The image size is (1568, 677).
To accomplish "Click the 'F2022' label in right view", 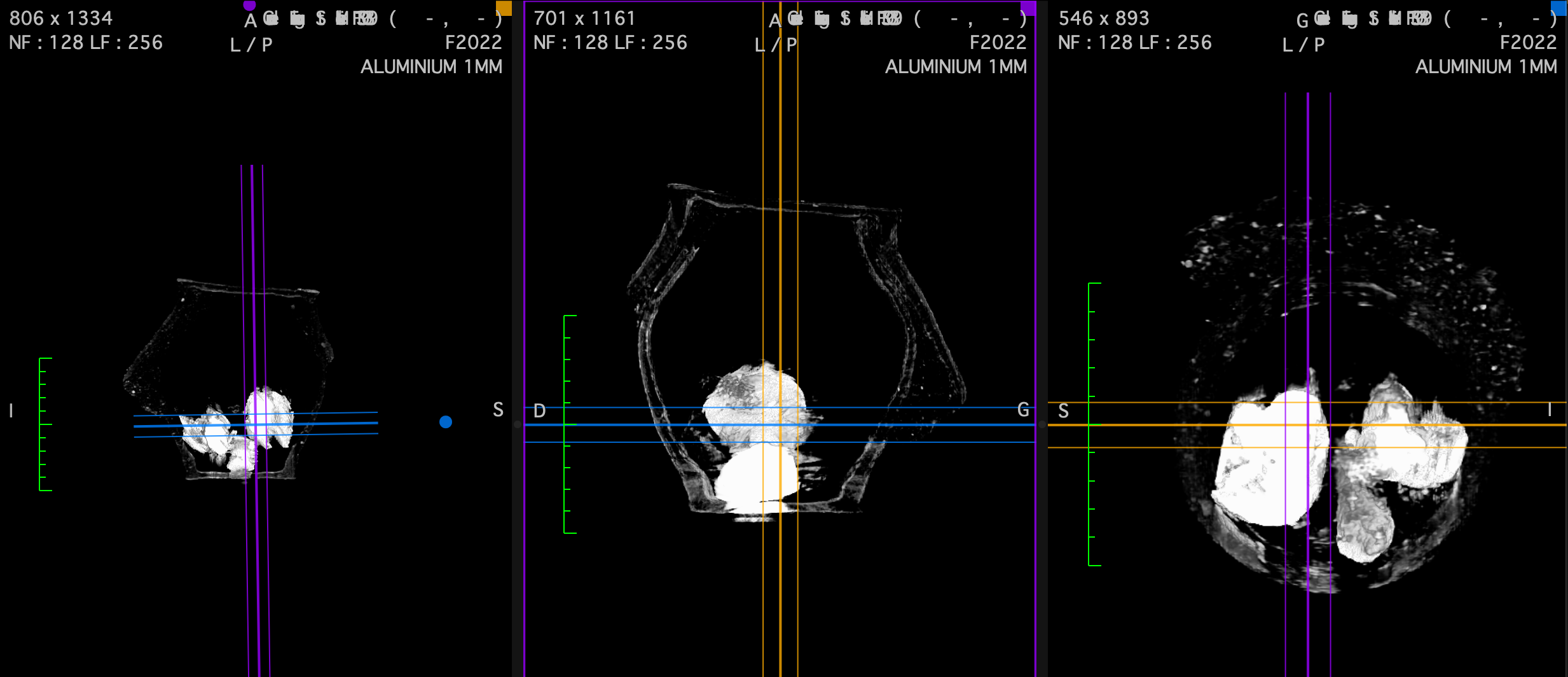I will tap(1529, 43).
